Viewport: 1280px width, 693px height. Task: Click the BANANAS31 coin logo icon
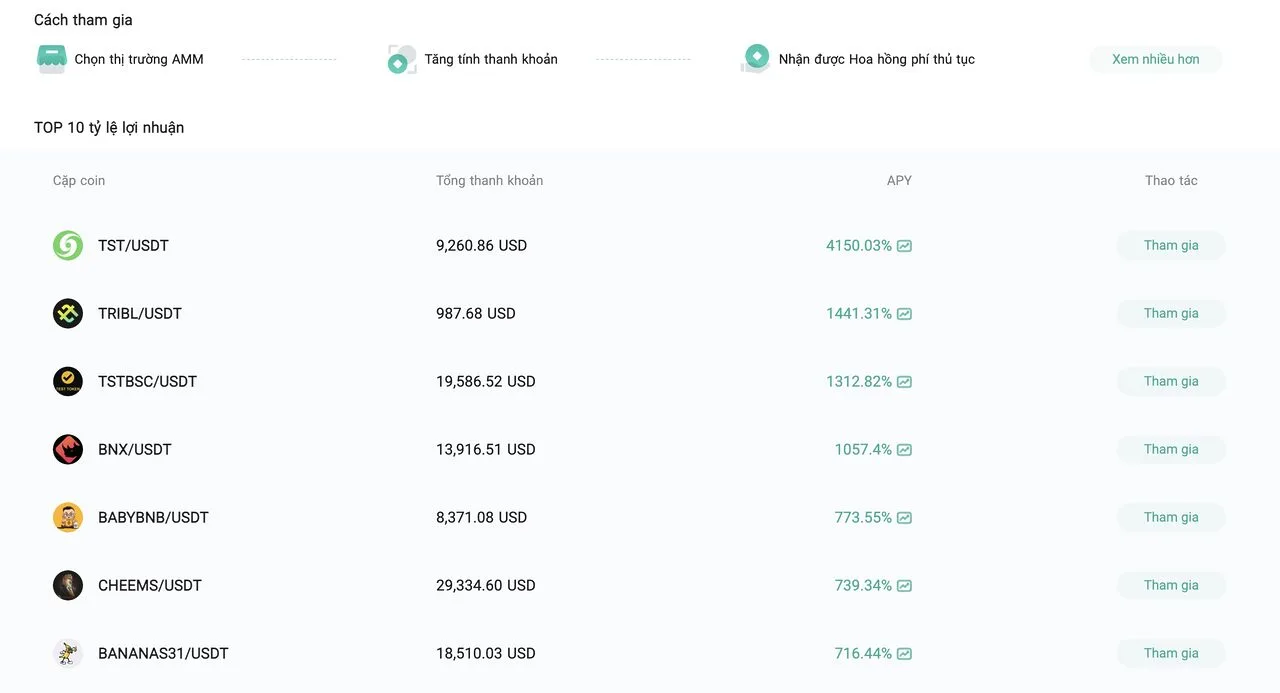pos(68,653)
